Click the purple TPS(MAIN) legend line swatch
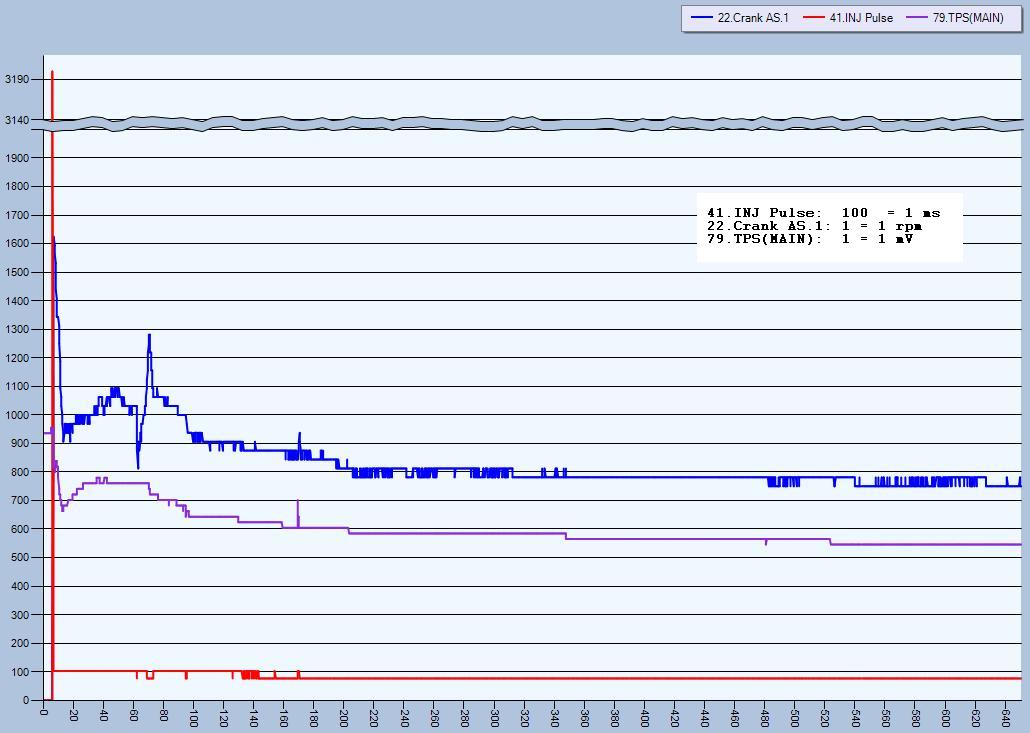 [918, 18]
